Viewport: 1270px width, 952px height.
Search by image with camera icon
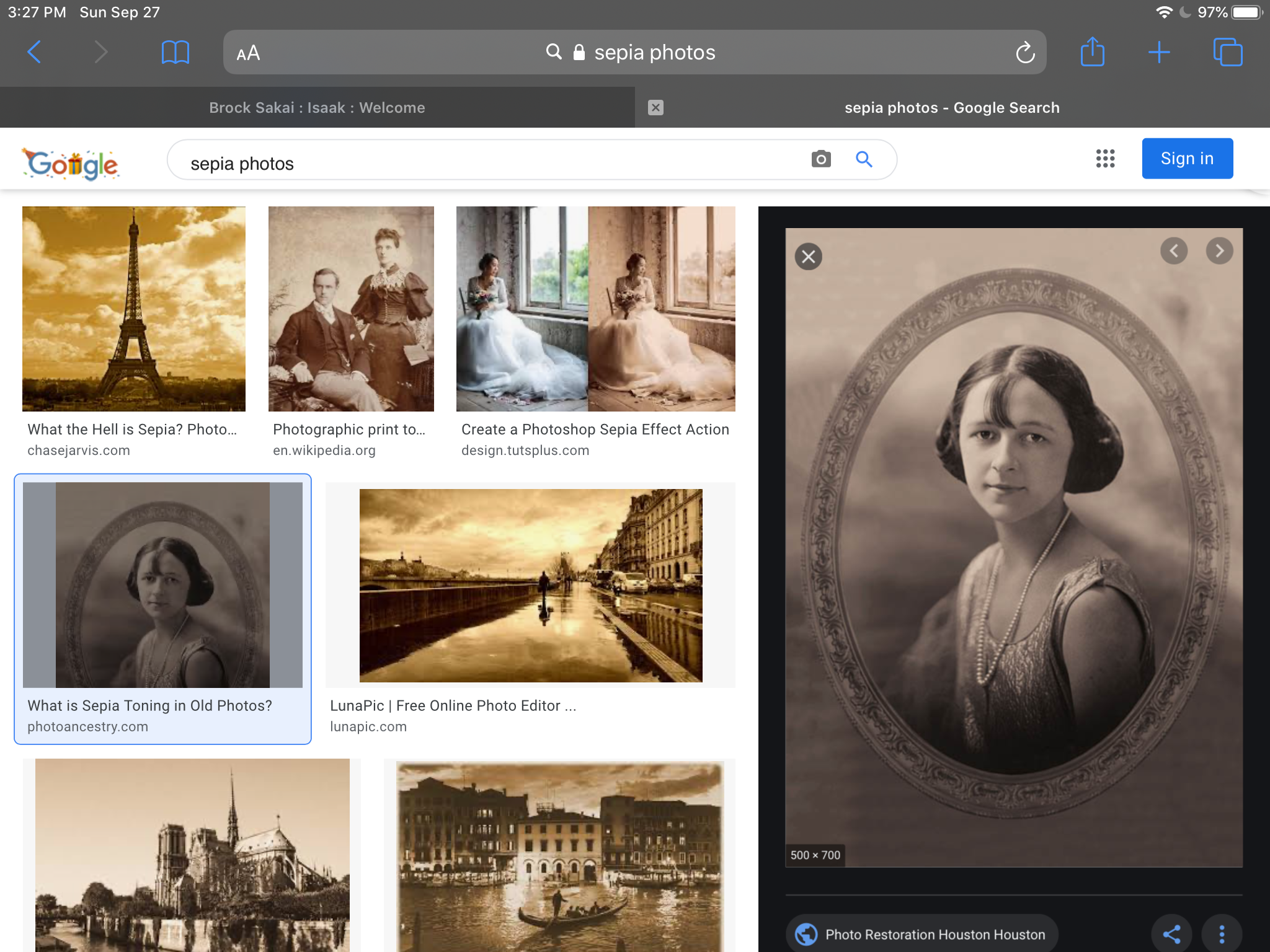pos(820,159)
